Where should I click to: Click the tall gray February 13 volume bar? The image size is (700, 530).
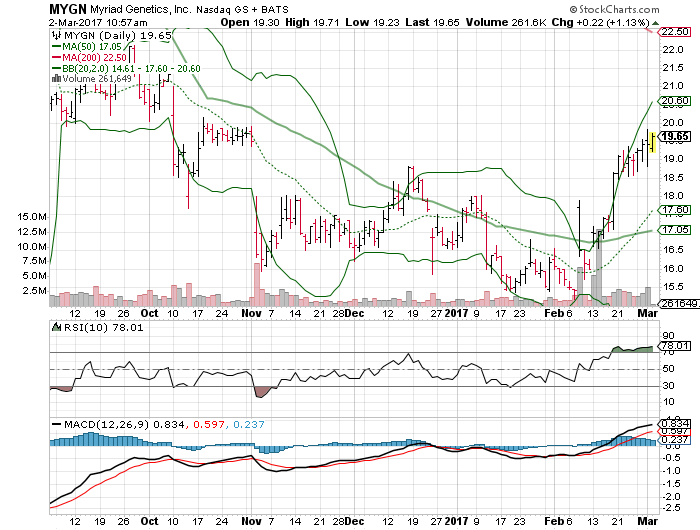click(599, 268)
